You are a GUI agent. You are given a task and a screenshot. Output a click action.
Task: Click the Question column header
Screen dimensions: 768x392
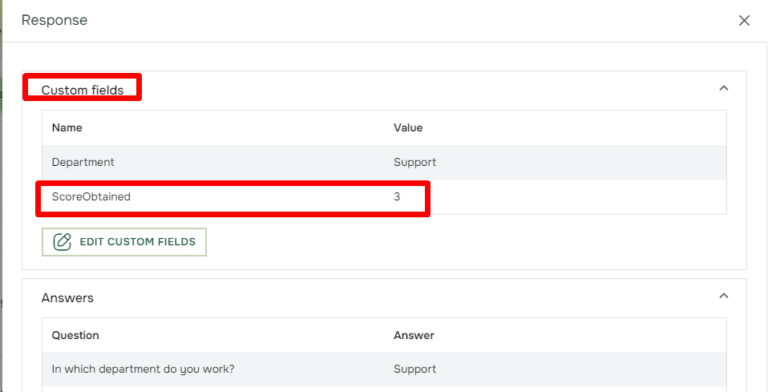click(x=75, y=335)
